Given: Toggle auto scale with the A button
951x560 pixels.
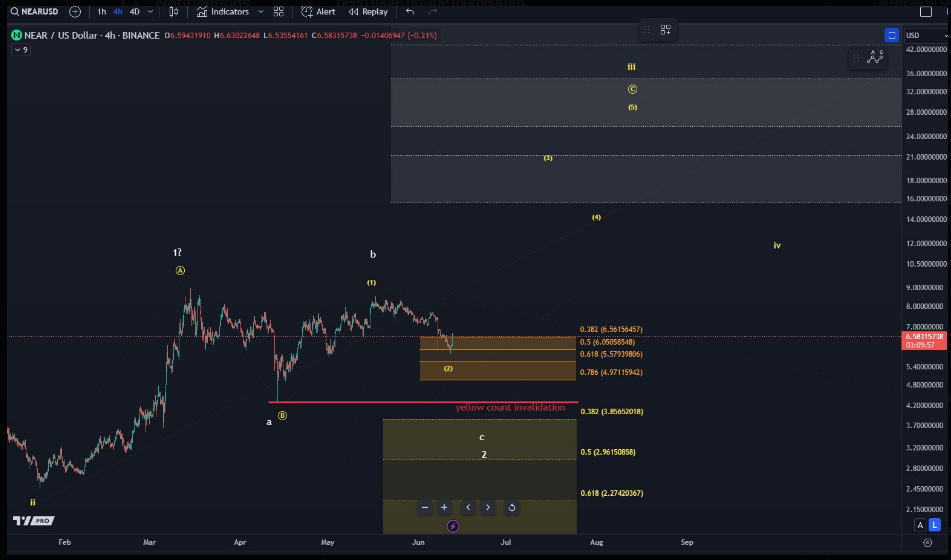Looking at the screenshot, I should [920, 525].
